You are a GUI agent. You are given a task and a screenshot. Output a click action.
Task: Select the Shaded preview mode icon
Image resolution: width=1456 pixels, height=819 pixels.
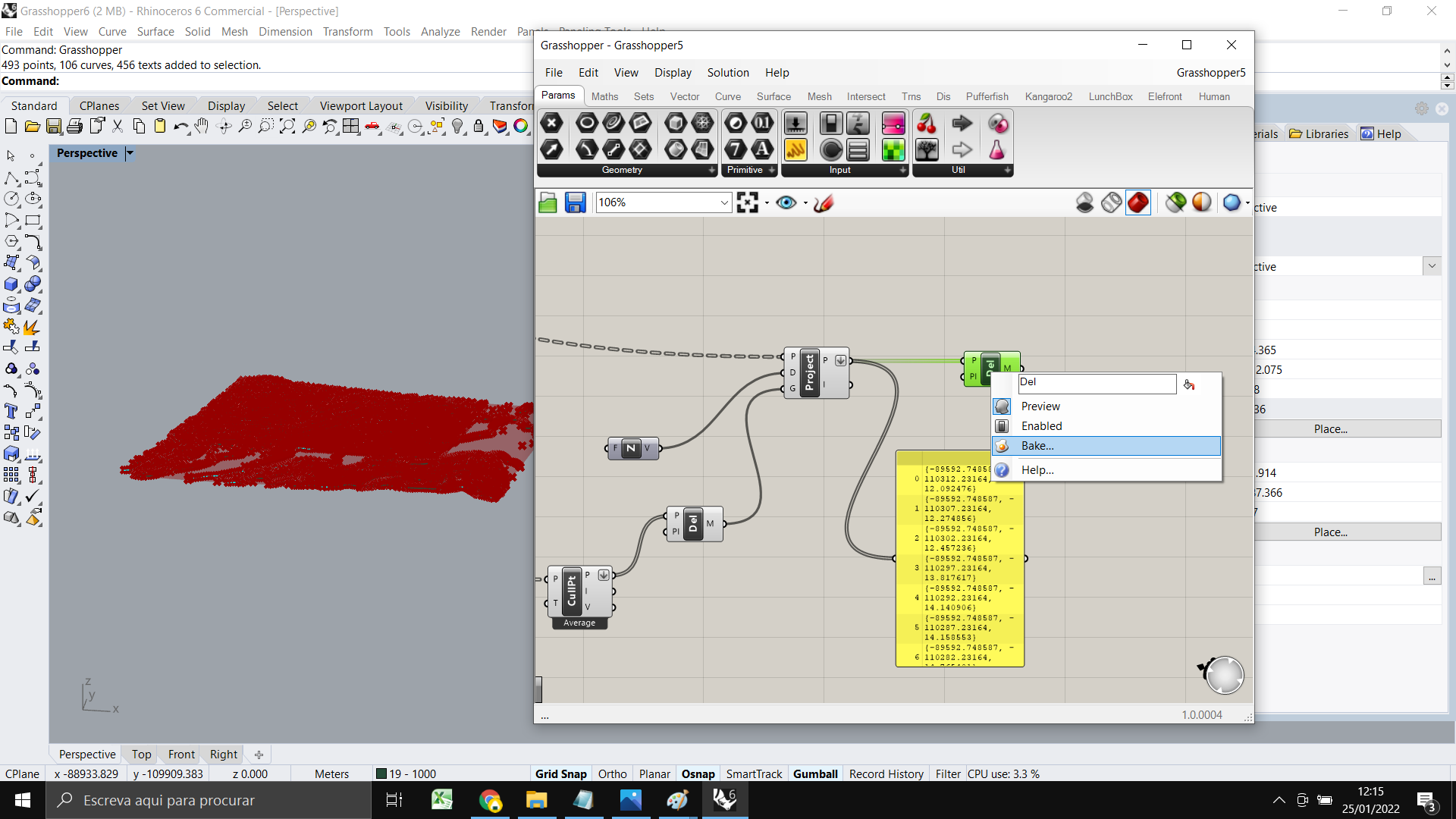point(1138,202)
